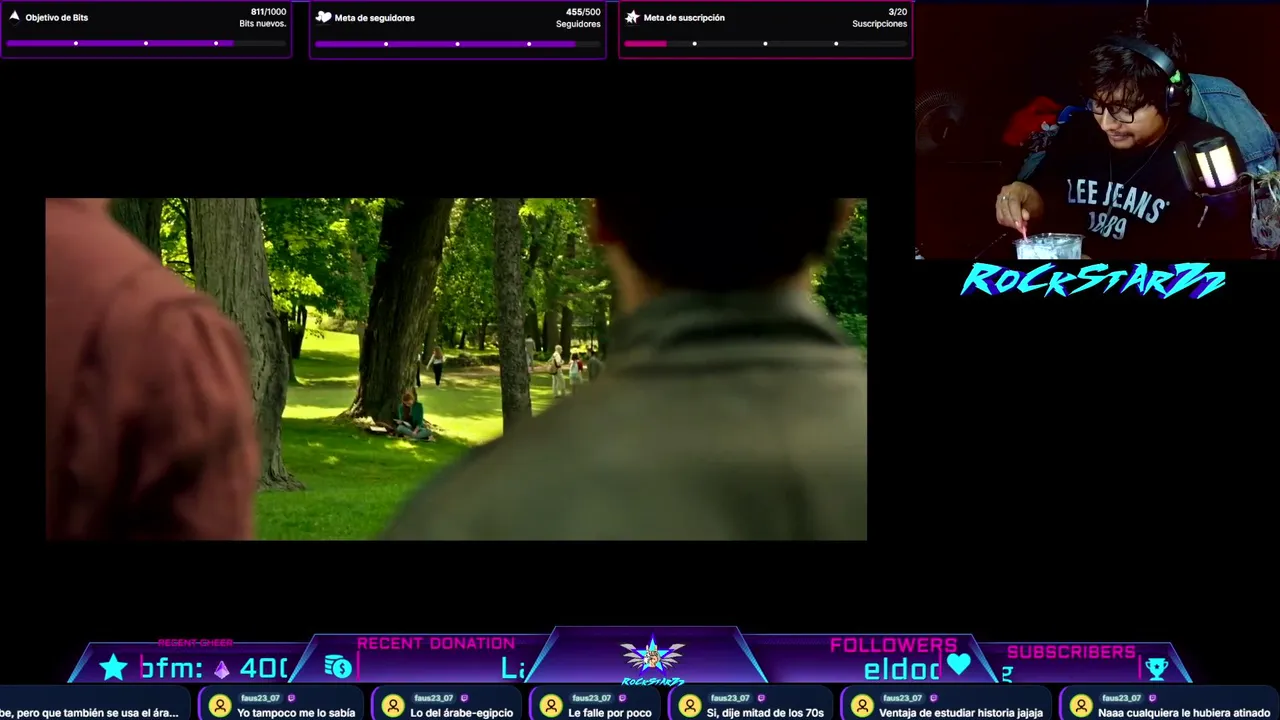Click username faus23_07 above 'Ventaja de estudiar historia jajaja'

(x=903, y=698)
